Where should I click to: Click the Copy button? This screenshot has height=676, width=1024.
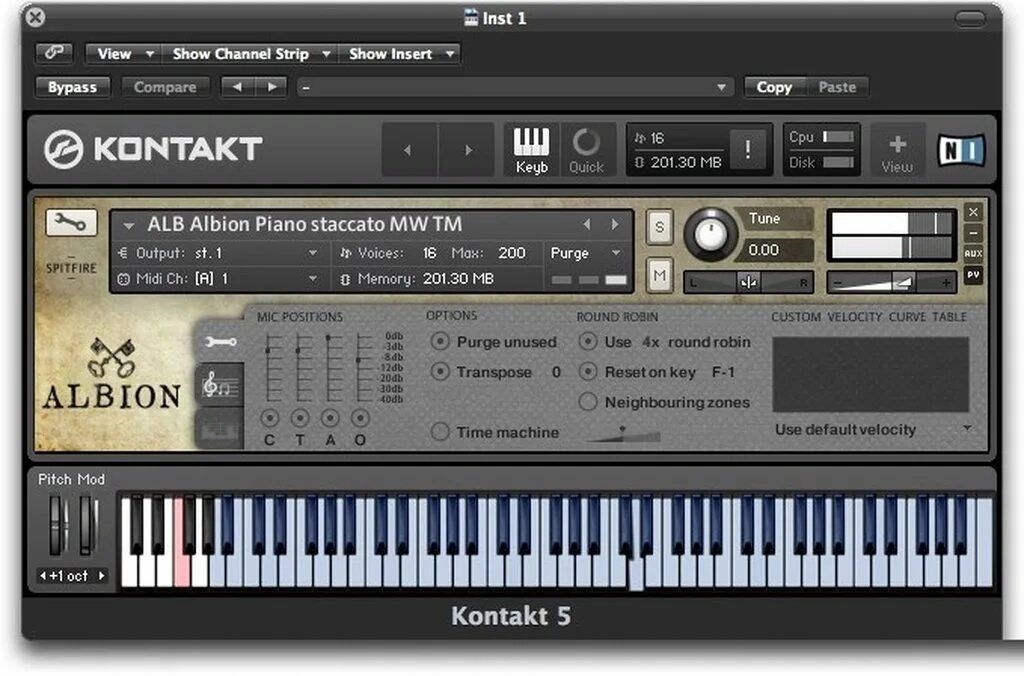point(774,87)
